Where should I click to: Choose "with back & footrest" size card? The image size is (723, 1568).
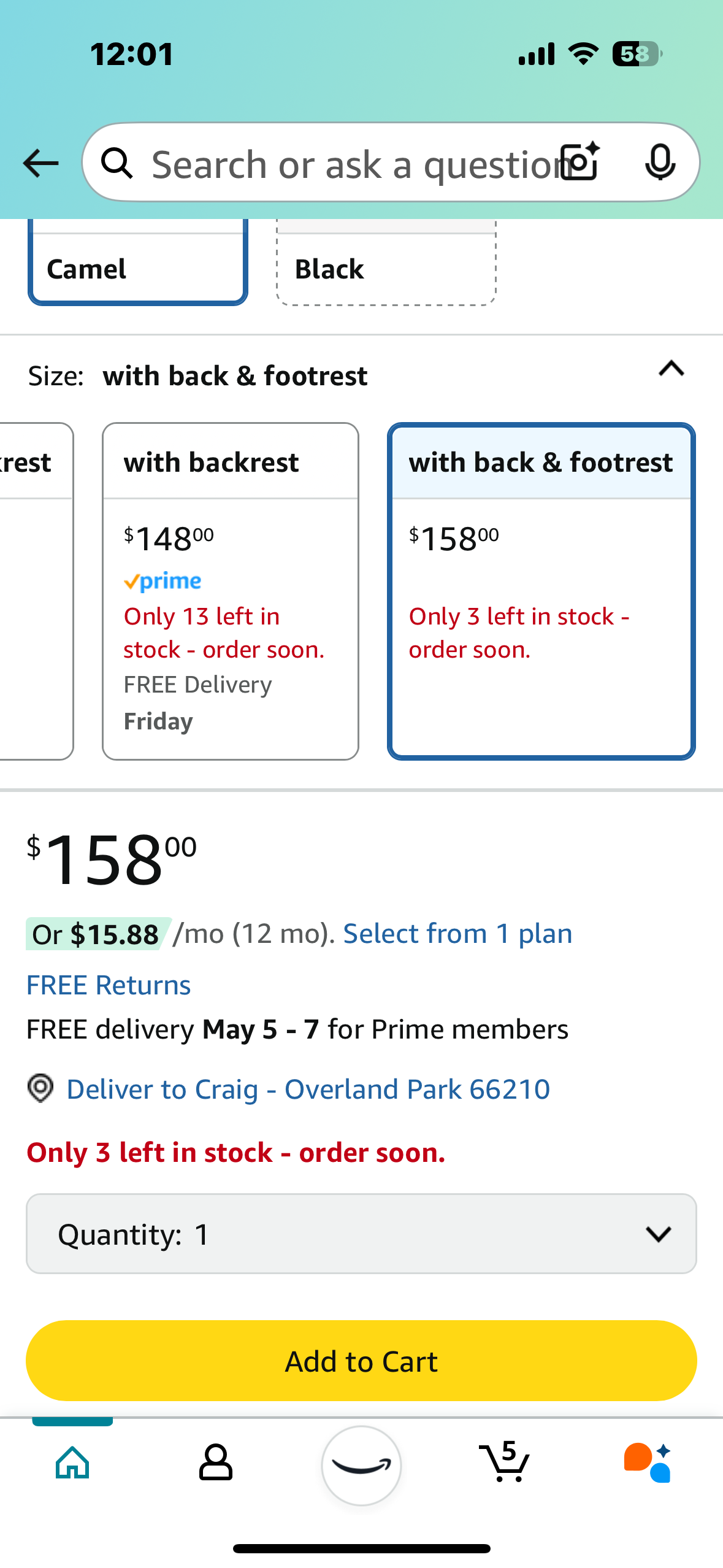541,590
